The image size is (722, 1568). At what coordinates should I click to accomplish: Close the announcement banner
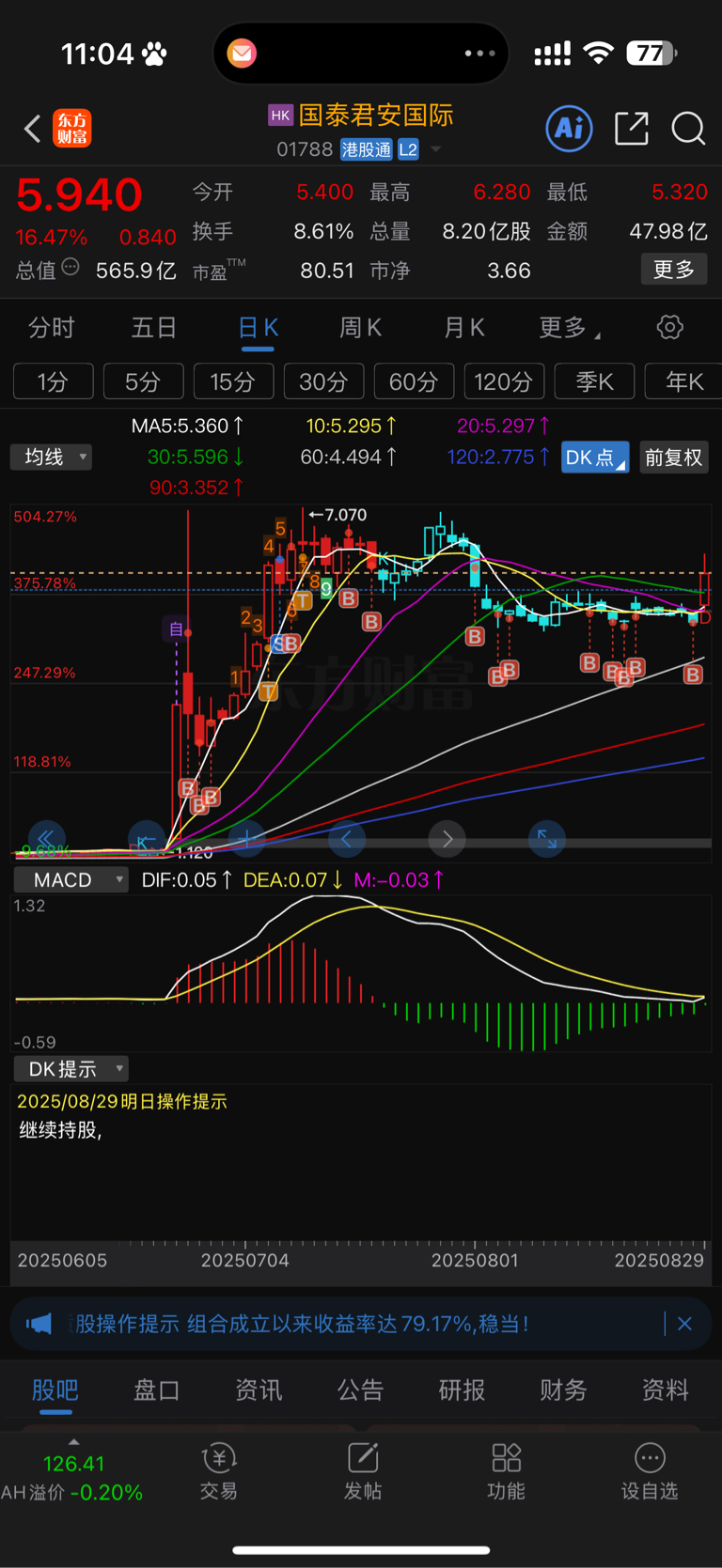(x=684, y=1324)
